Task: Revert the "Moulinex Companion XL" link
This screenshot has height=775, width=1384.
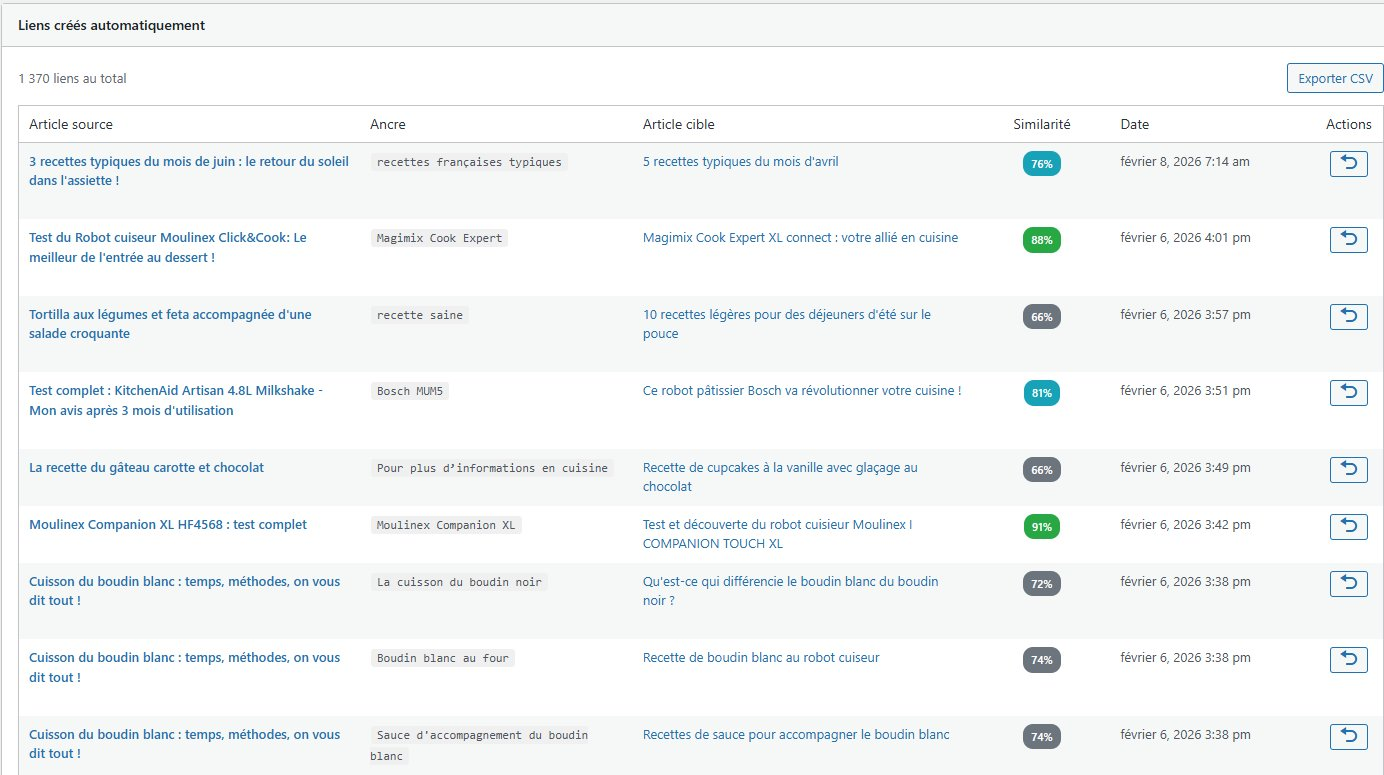Action: coord(1349,526)
